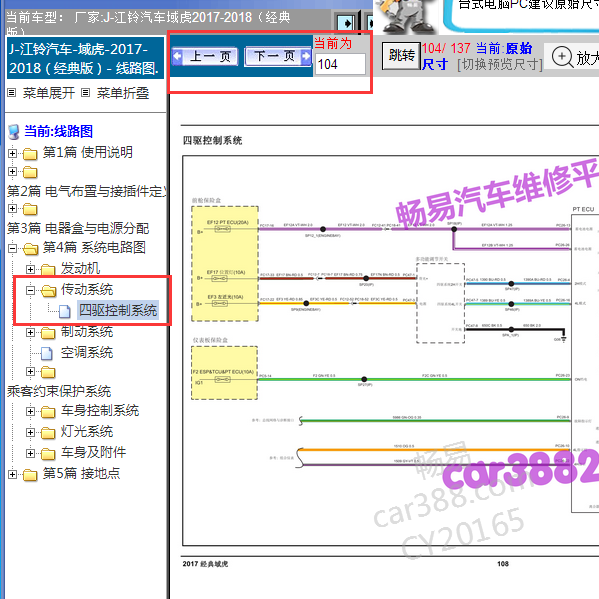599x599 pixels.
Task: Open 第5篇 接地点 tree item
Action: pyautogui.click(x=81, y=473)
